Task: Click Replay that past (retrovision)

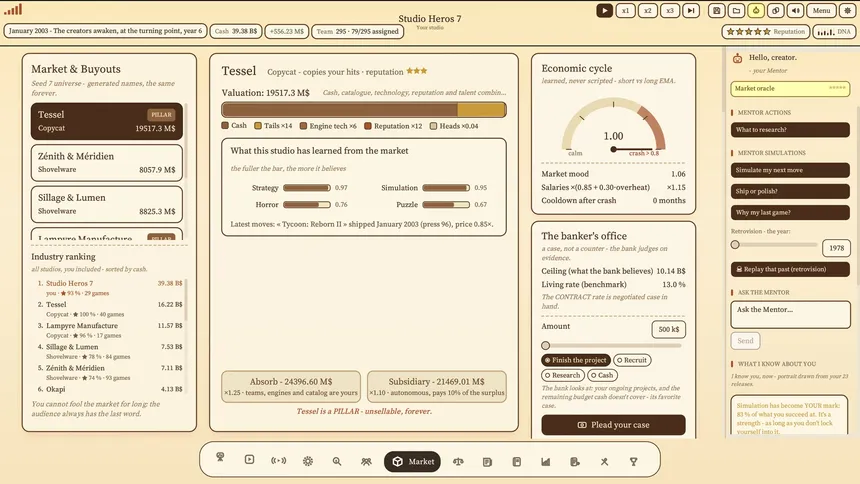Action: point(790,269)
